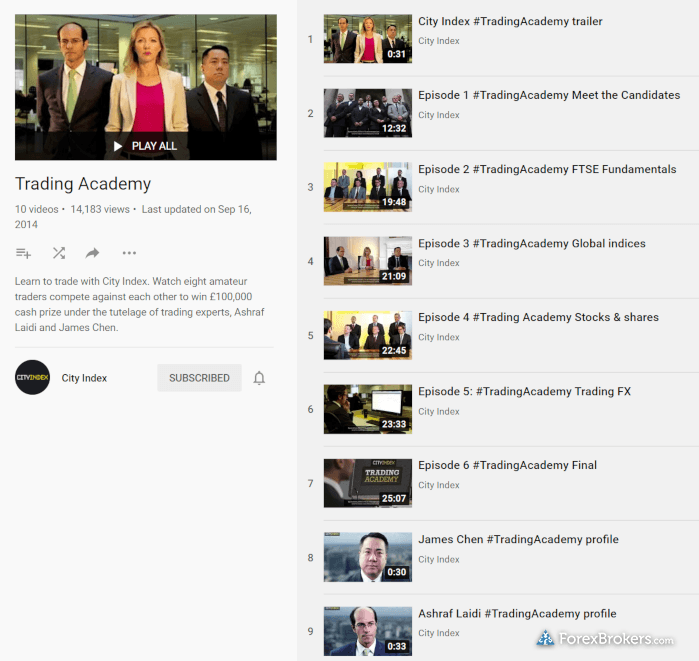
Task: Open the Trading Academy playlist cover thumbnail
Action: [x=146, y=87]
